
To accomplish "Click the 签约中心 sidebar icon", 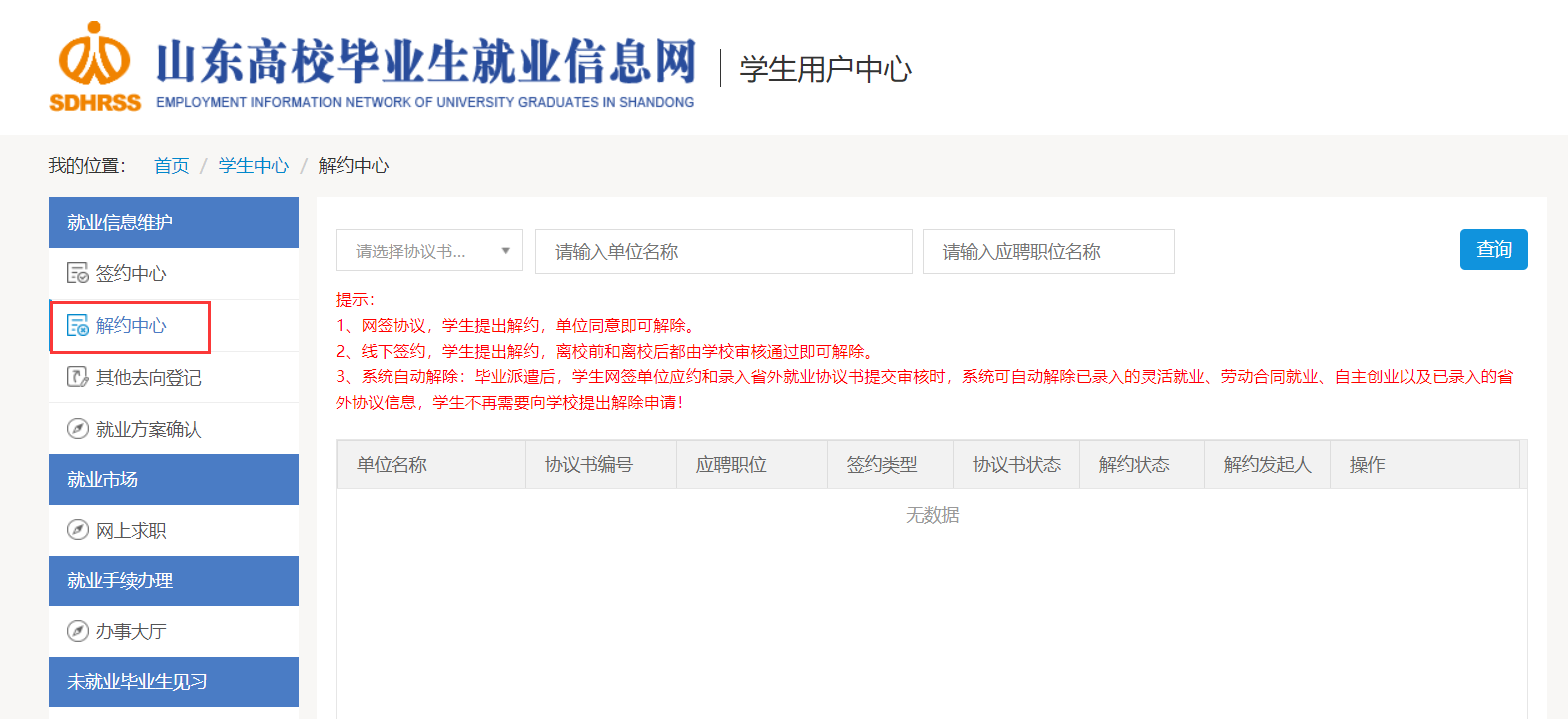I will click(77, 273).
